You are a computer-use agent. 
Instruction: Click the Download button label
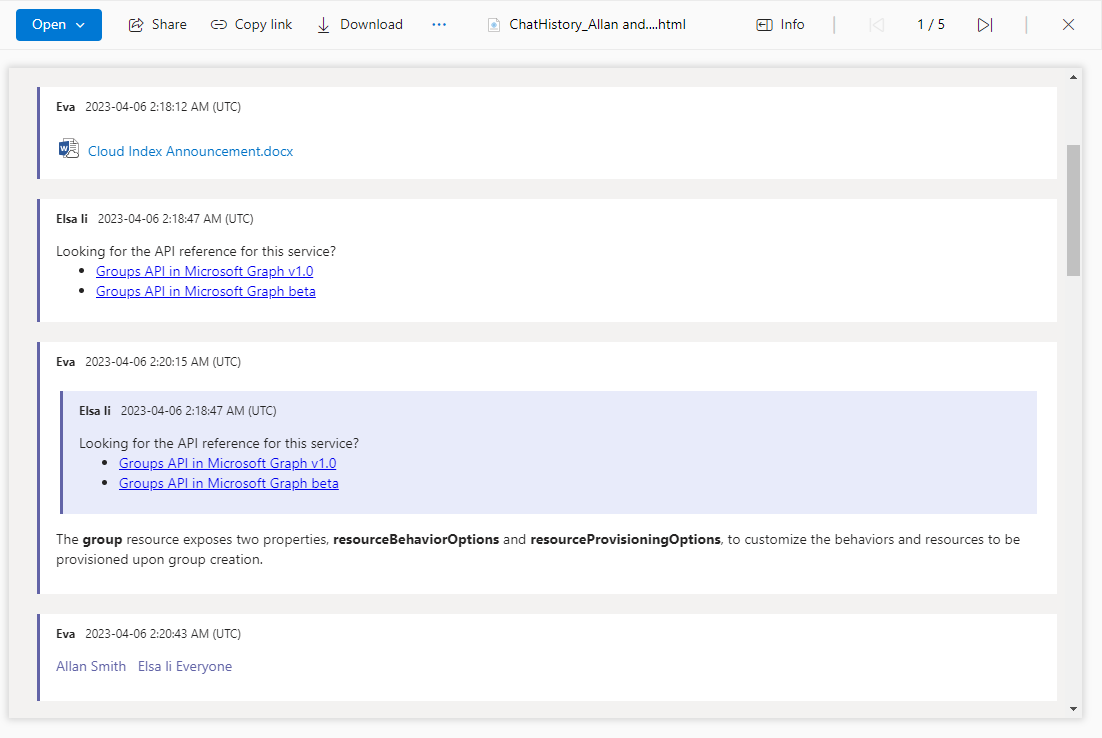point(372,25)
